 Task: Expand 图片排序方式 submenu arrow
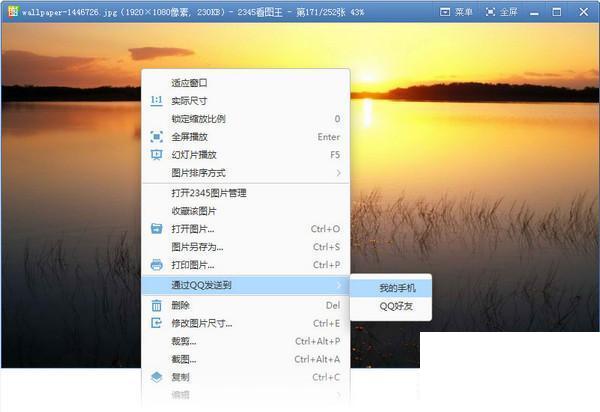click(338, 173)
